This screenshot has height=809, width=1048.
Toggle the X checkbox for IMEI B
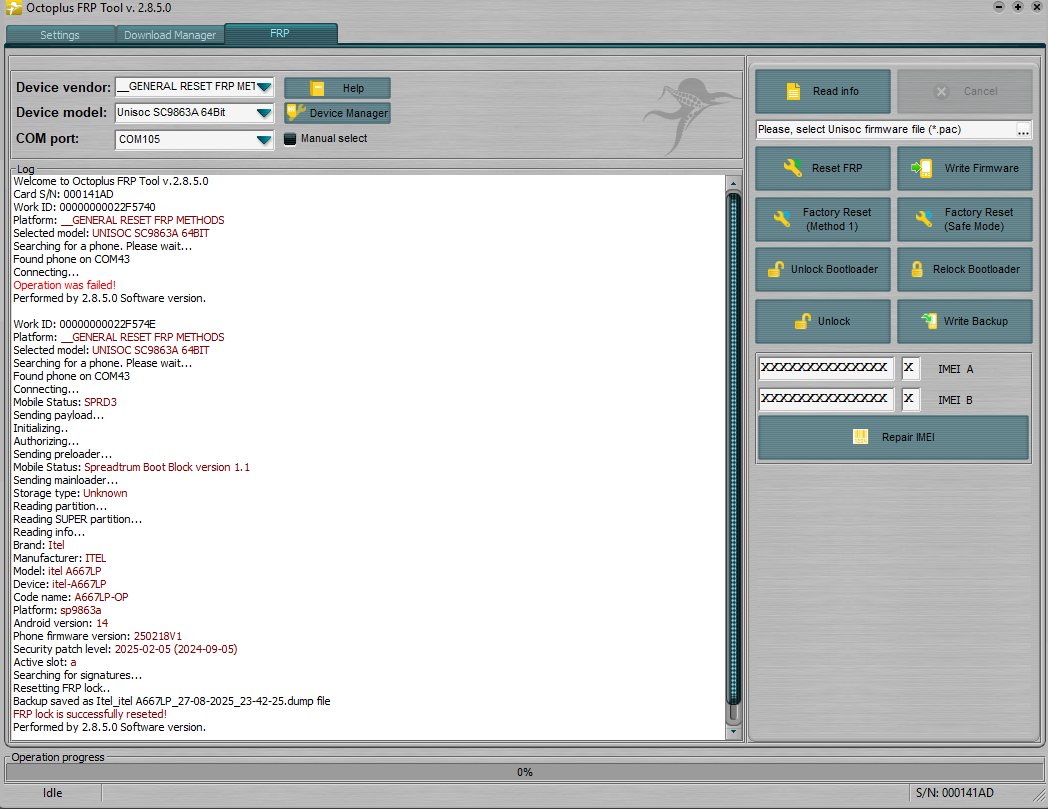(910, 399)
